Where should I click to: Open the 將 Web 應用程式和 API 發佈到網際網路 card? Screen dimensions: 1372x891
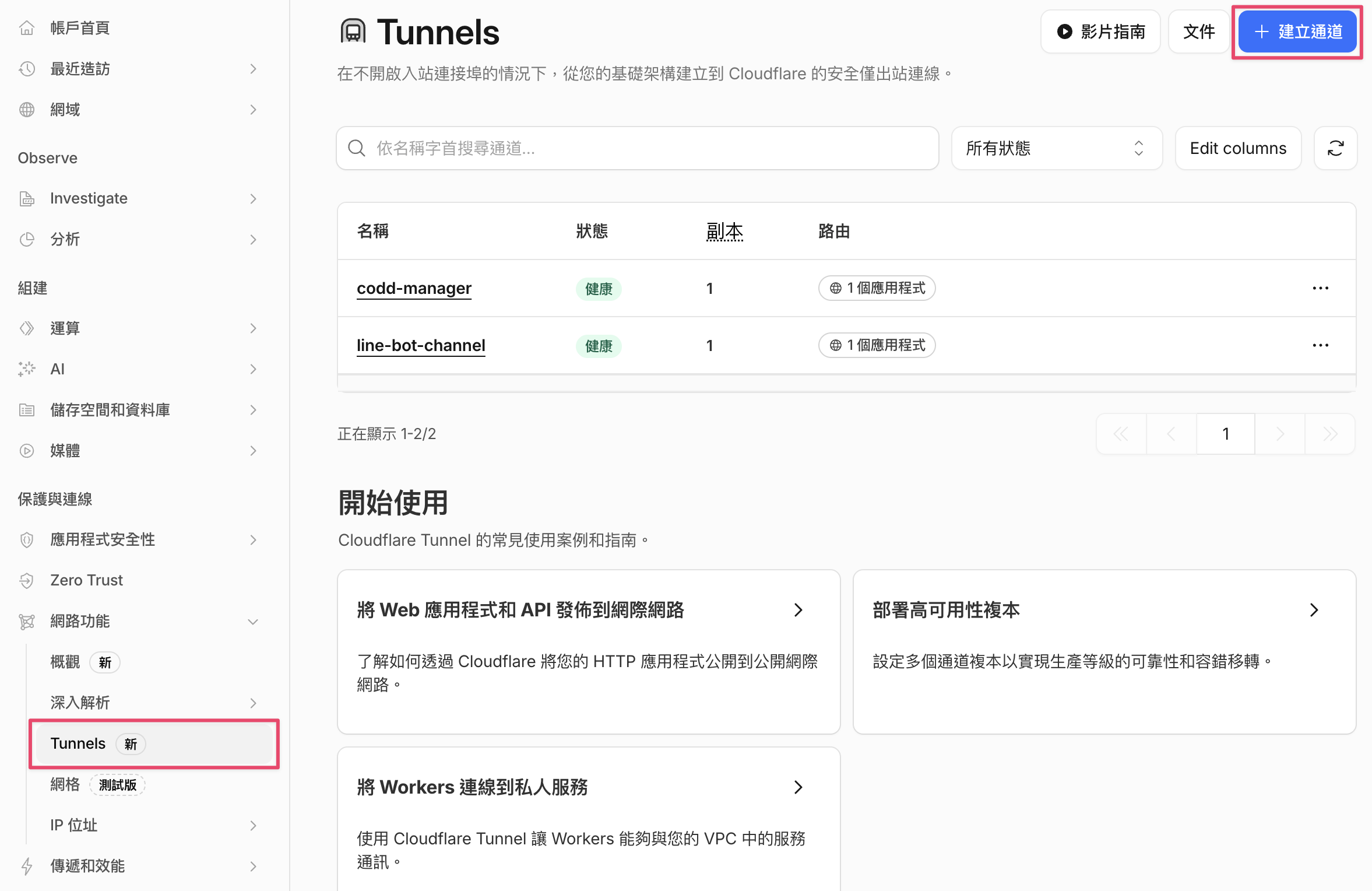[x=589, y=652]
